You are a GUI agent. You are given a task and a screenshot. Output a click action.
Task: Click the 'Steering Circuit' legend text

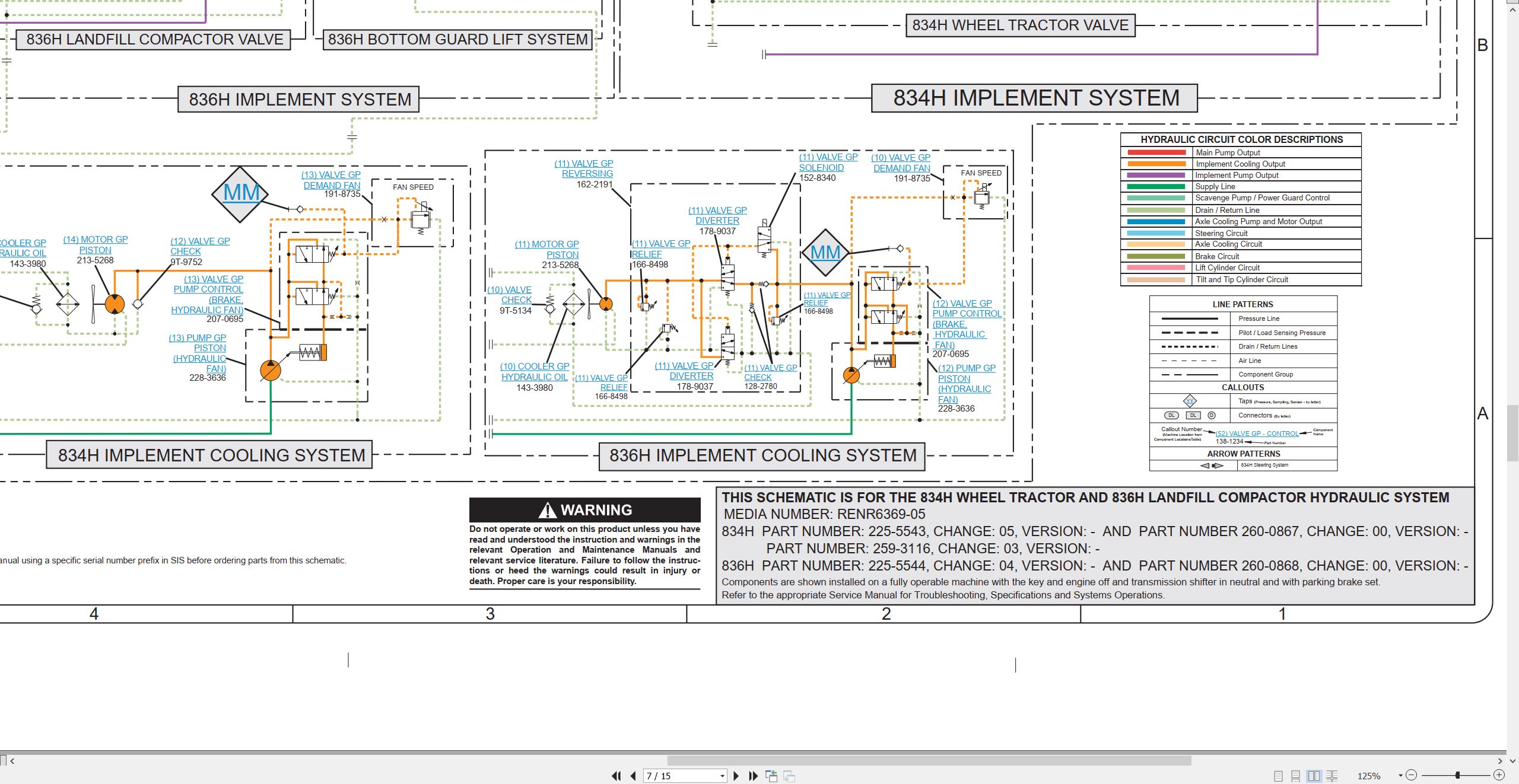coord(1221,233)
